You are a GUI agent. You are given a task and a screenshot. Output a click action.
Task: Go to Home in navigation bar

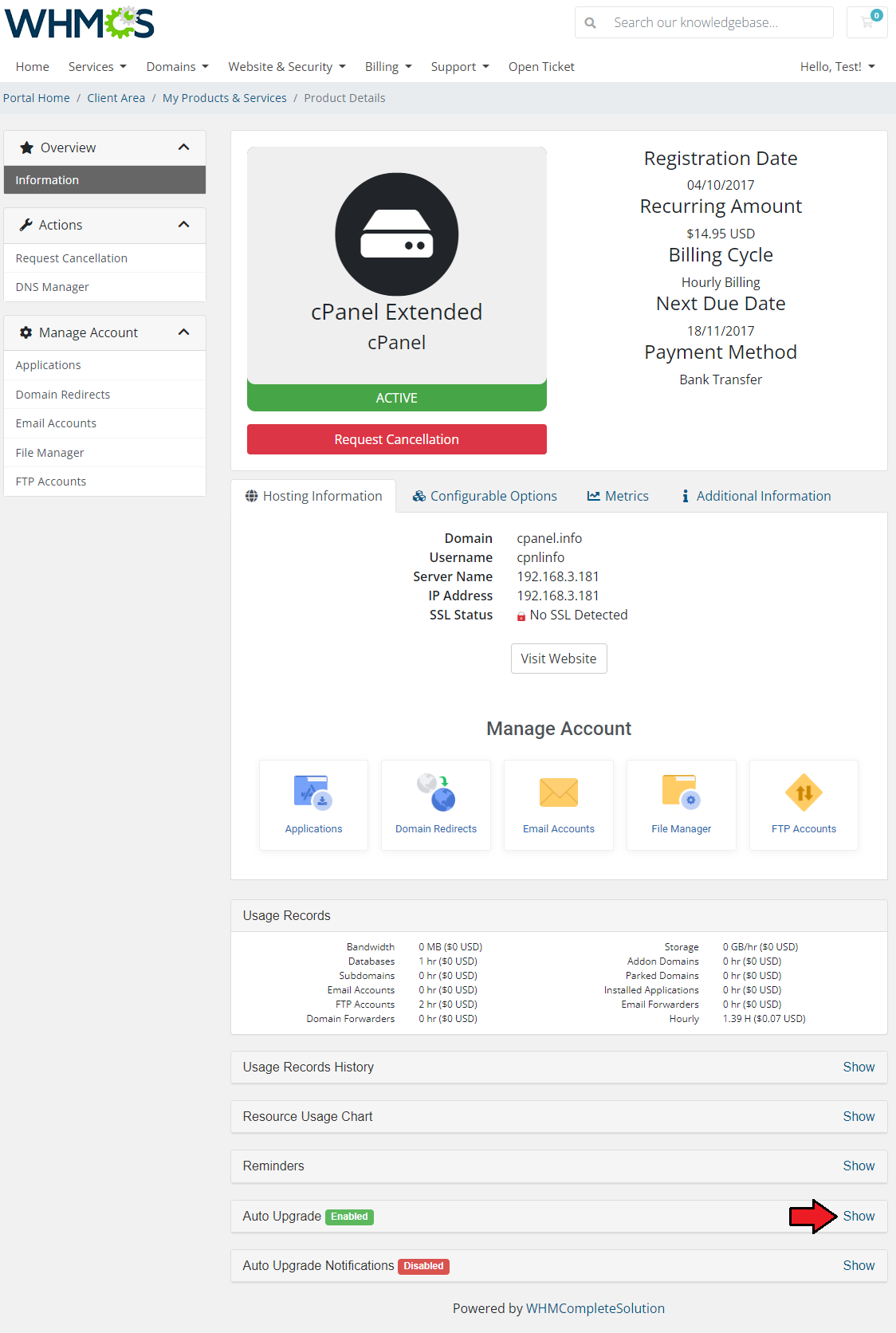click(33, 67)
